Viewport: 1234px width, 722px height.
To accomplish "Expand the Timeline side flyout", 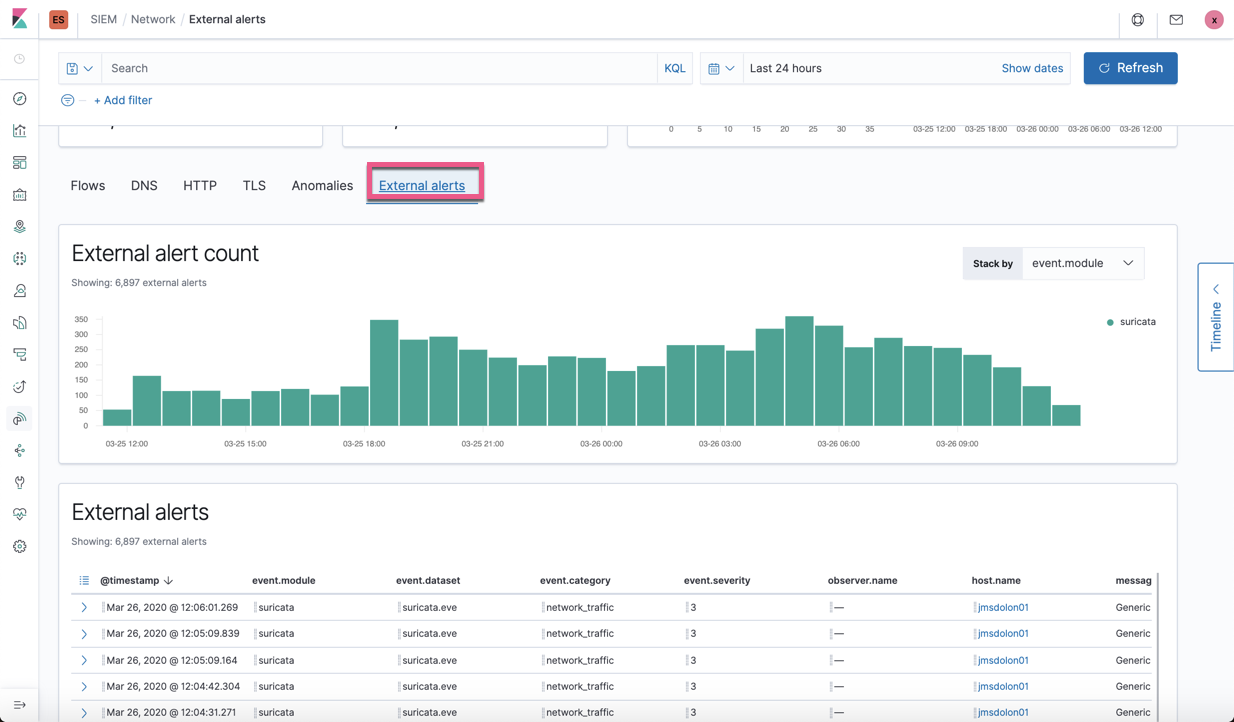I will [1216, 317].
